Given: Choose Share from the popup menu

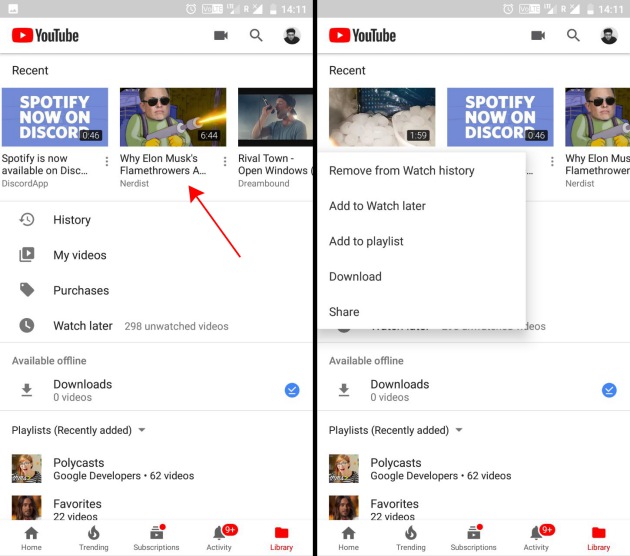Looking at the screenshot, I should 421,312.
